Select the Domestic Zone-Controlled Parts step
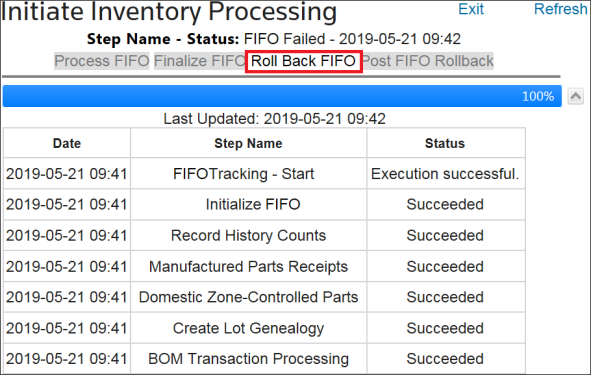This screenshot has height=375, width=591. pyautogui.click(x=248, y=297)
